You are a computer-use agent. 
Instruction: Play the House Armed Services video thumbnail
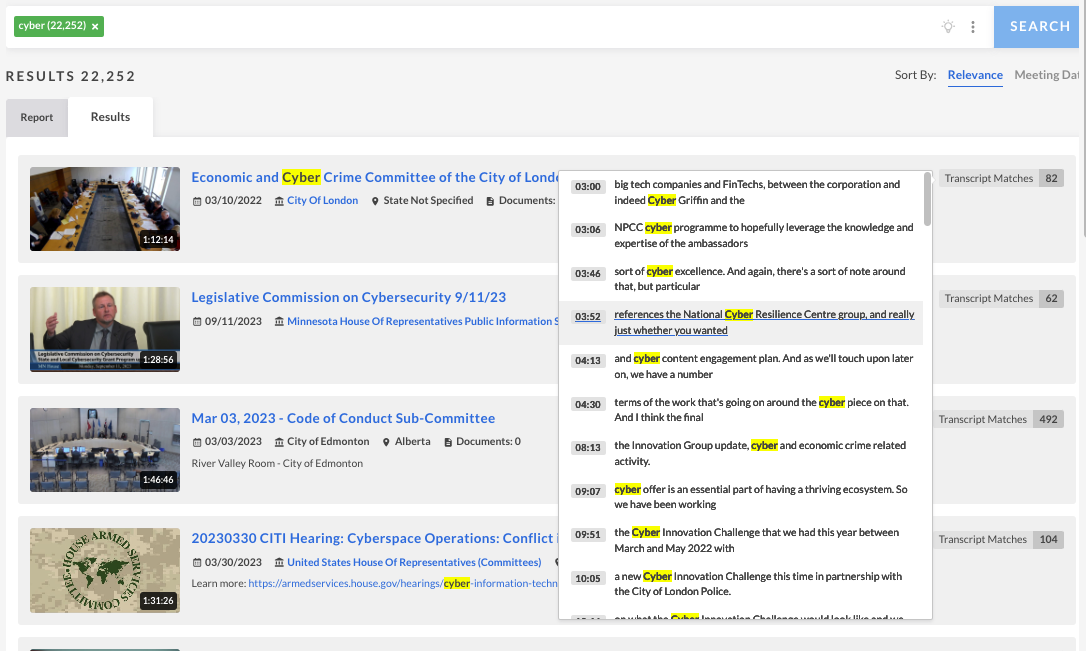pyautogui.click(x=104, y=570)
